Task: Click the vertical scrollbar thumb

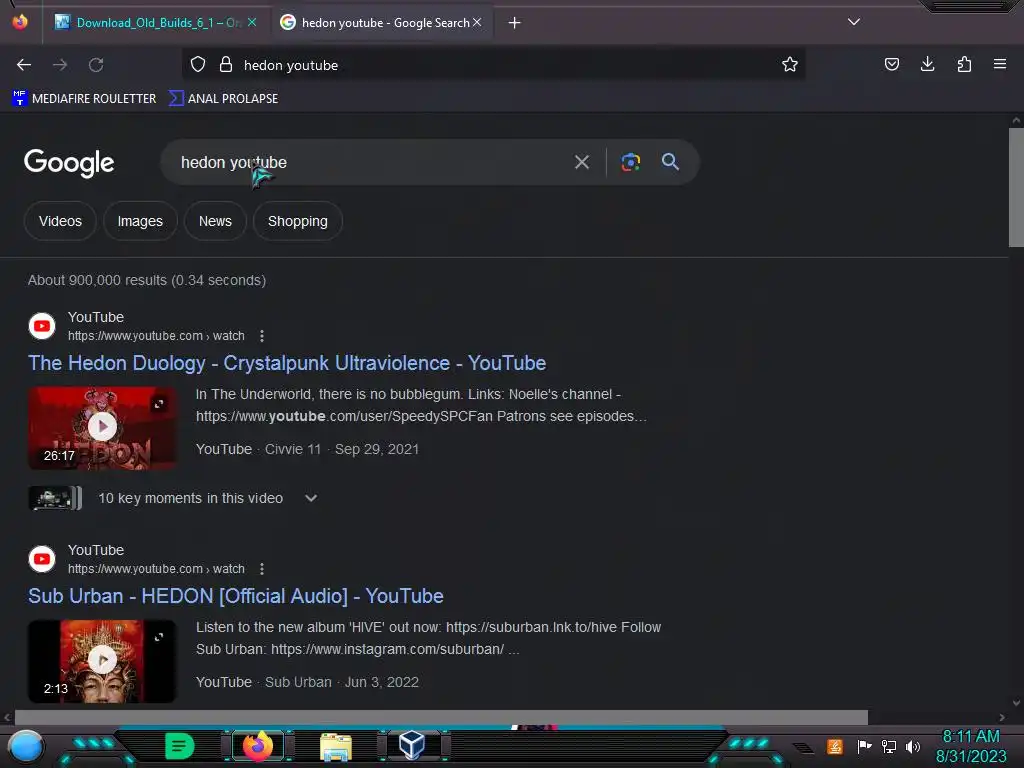Action: (1016, 187)
